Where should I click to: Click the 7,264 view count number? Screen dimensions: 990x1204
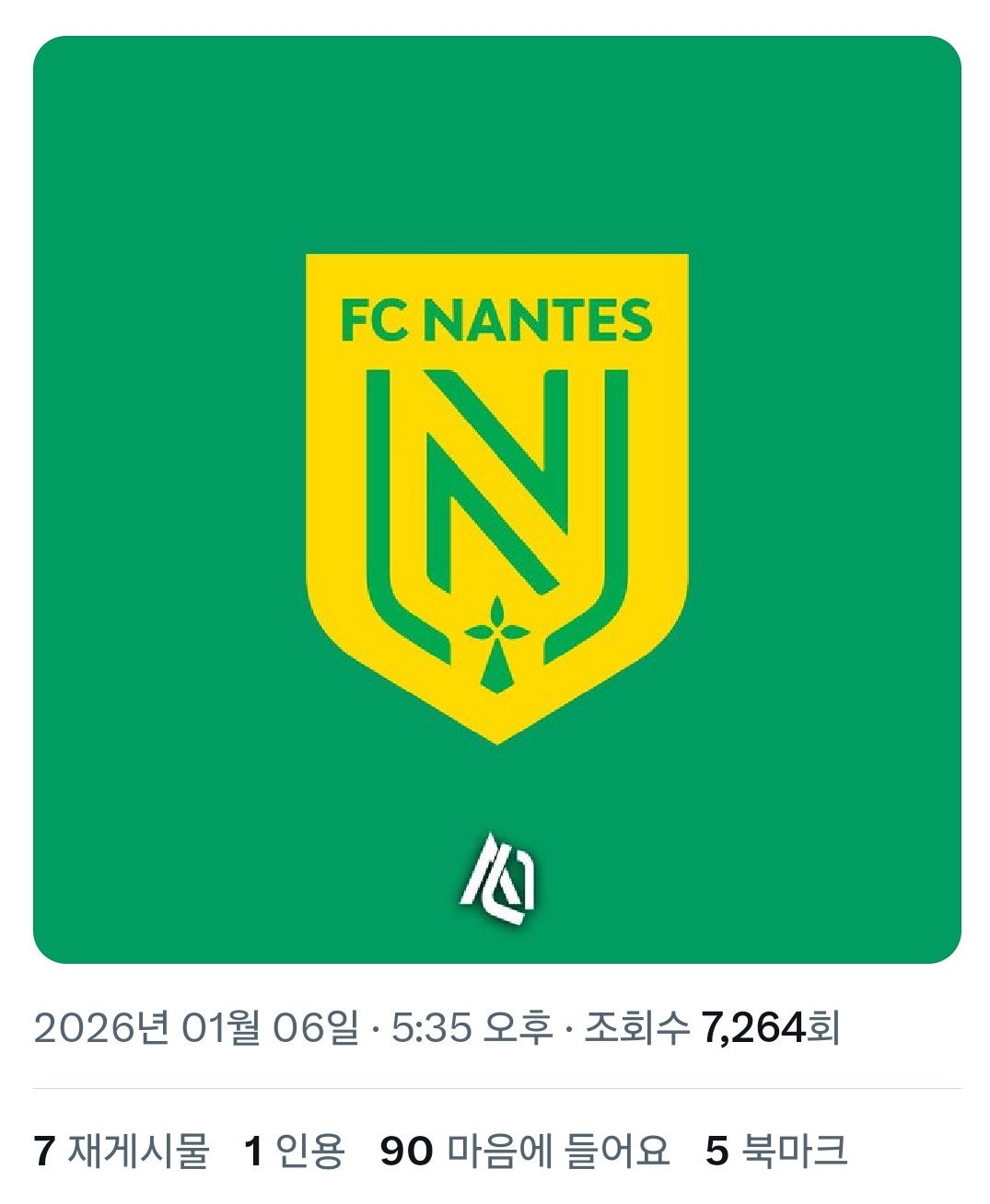[x=753, y=1027]
